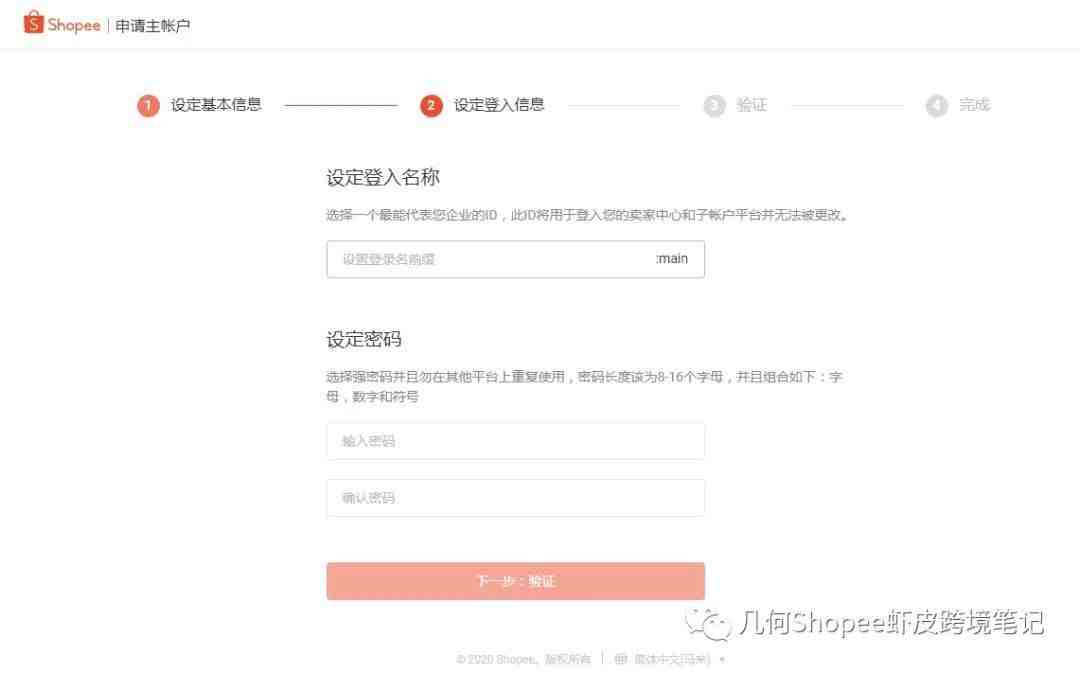The image size is (1080, 673).
Task: Go to 设定基本信息 step label
Action: [x=216, y=105]
